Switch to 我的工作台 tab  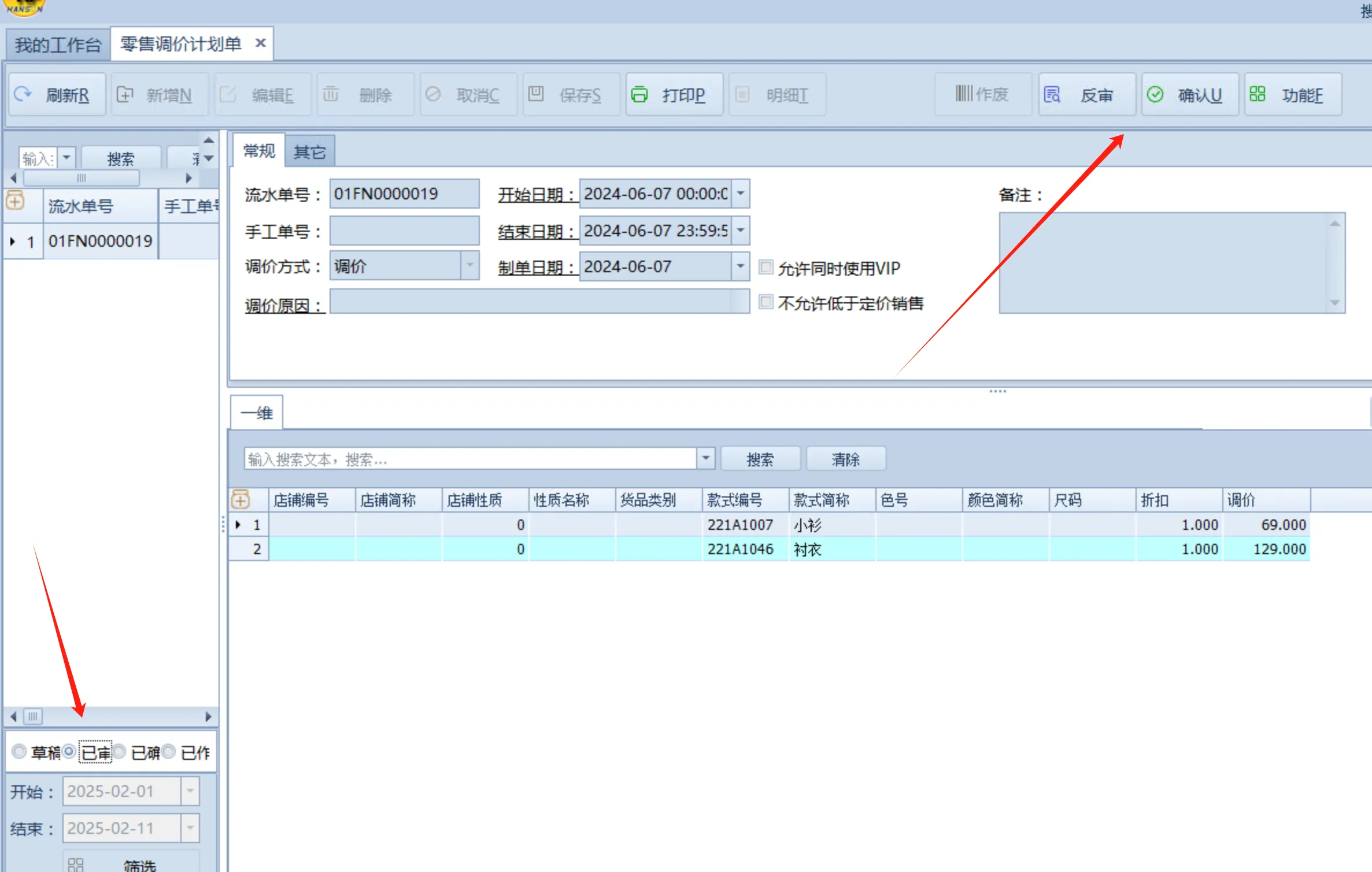(x=58, y=44)
